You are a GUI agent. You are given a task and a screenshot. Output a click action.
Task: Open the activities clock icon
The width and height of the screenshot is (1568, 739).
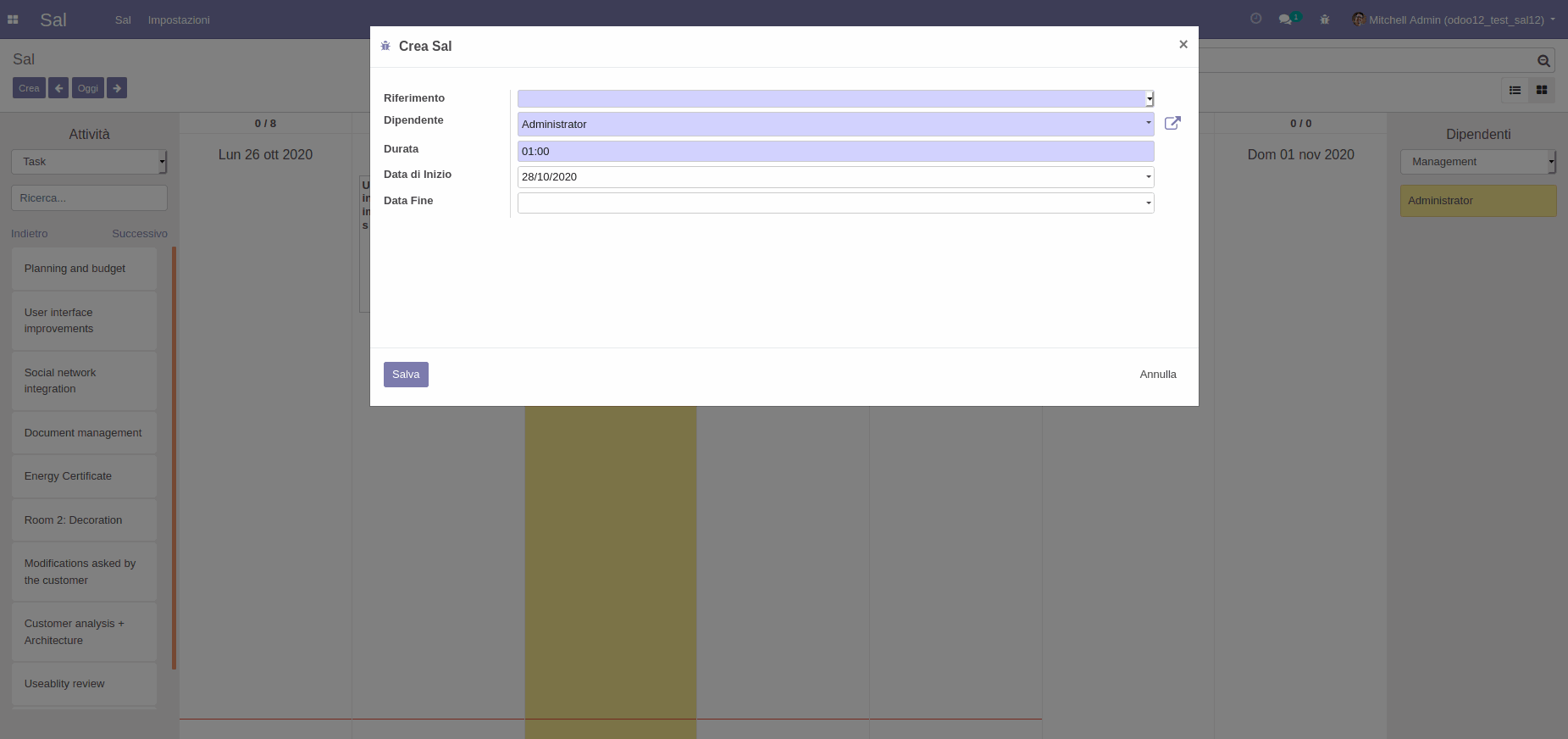pos(1256,19)
